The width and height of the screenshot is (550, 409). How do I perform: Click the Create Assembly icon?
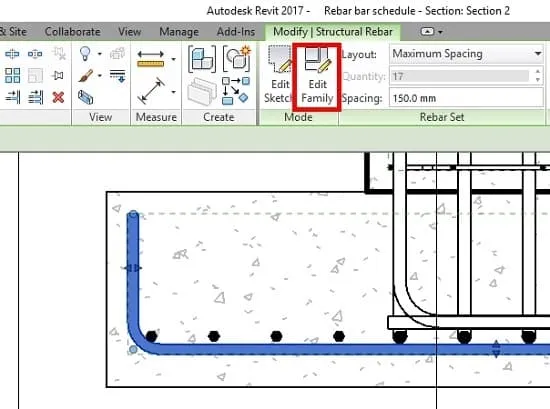pos(202,59)
